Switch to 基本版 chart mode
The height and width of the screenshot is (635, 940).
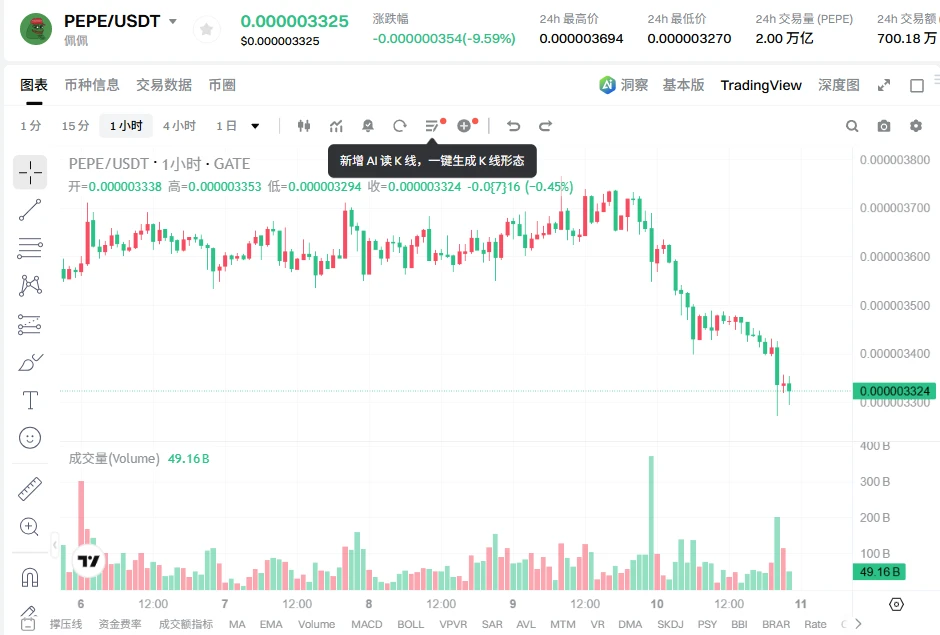coord(683,85)
